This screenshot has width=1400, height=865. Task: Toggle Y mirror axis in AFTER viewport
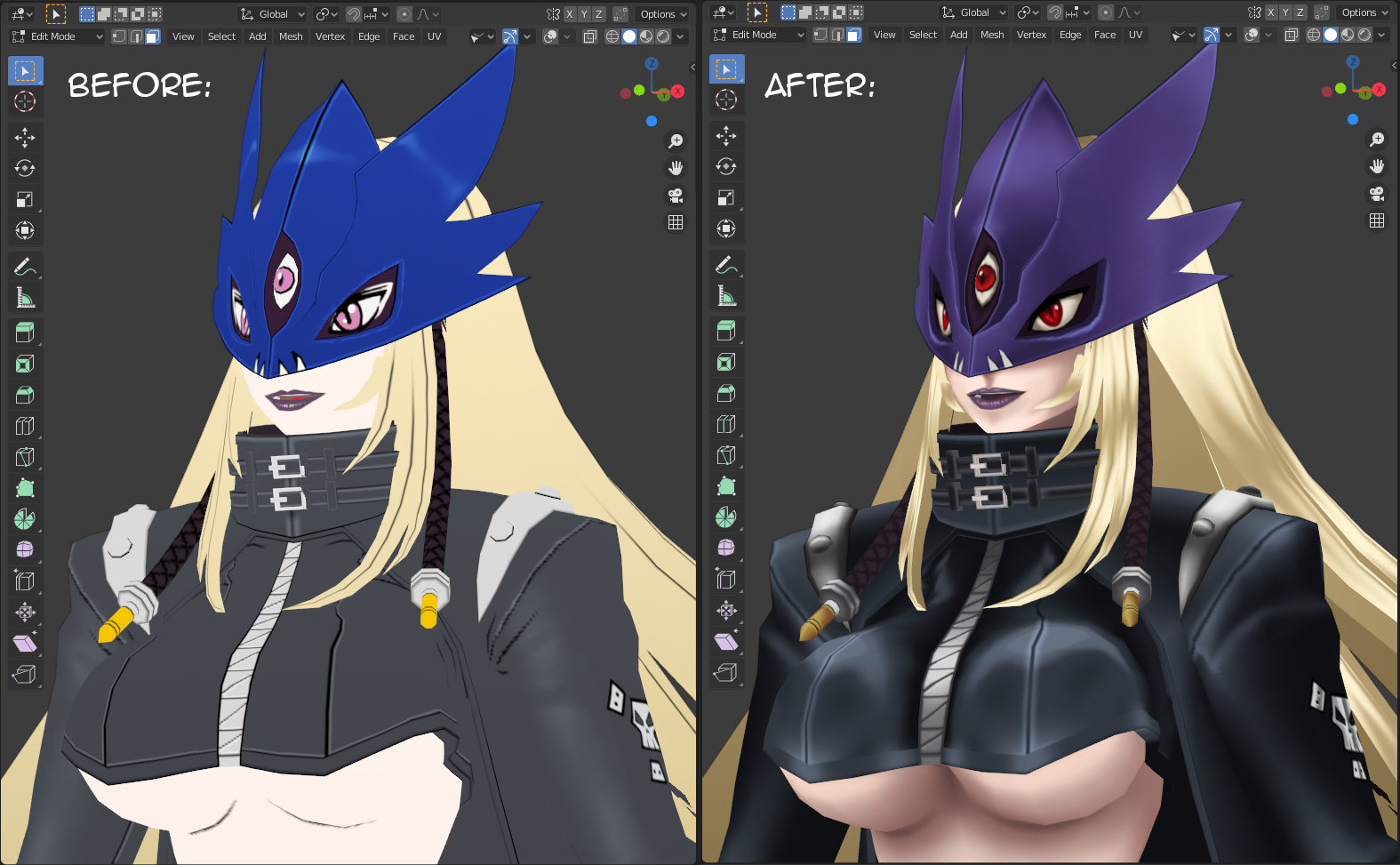click(1285, 12)
